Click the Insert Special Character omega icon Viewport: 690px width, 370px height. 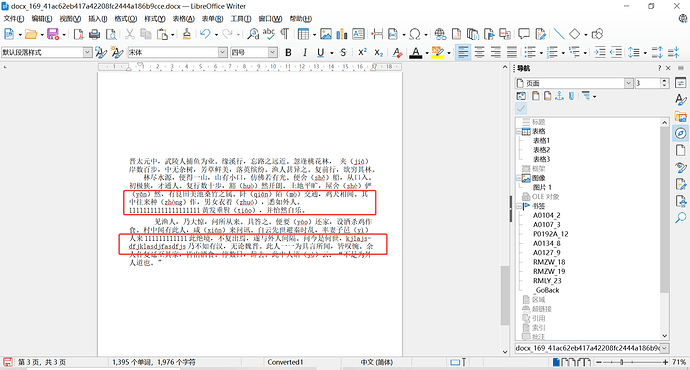[415, 34]
